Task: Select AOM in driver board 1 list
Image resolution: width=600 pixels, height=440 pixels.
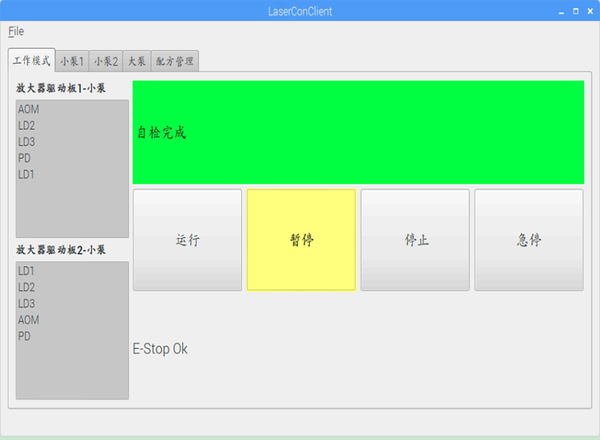Action: click(72, 109)
